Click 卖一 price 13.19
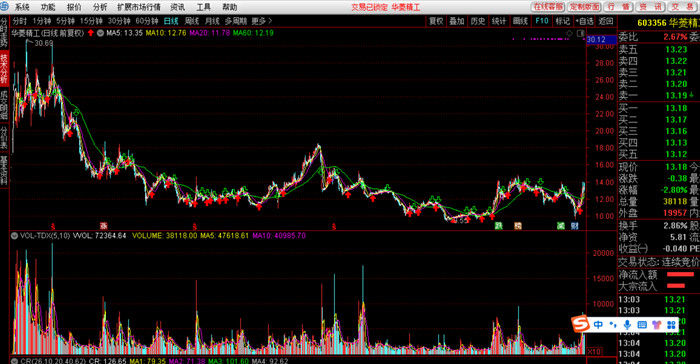700x364 pixels. [676, 95]
